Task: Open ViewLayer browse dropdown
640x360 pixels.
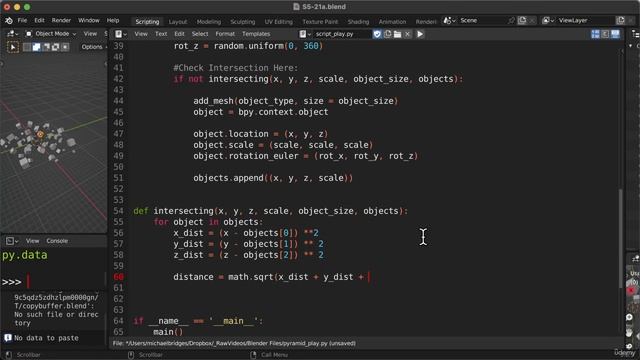Action: tap(548, 20)
